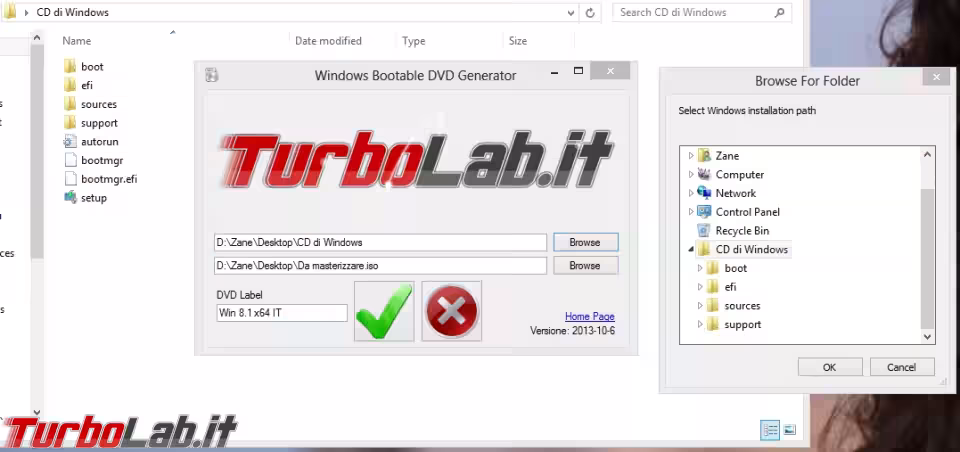
Task: Select the efi folder icon in file list
Action: 70,85
